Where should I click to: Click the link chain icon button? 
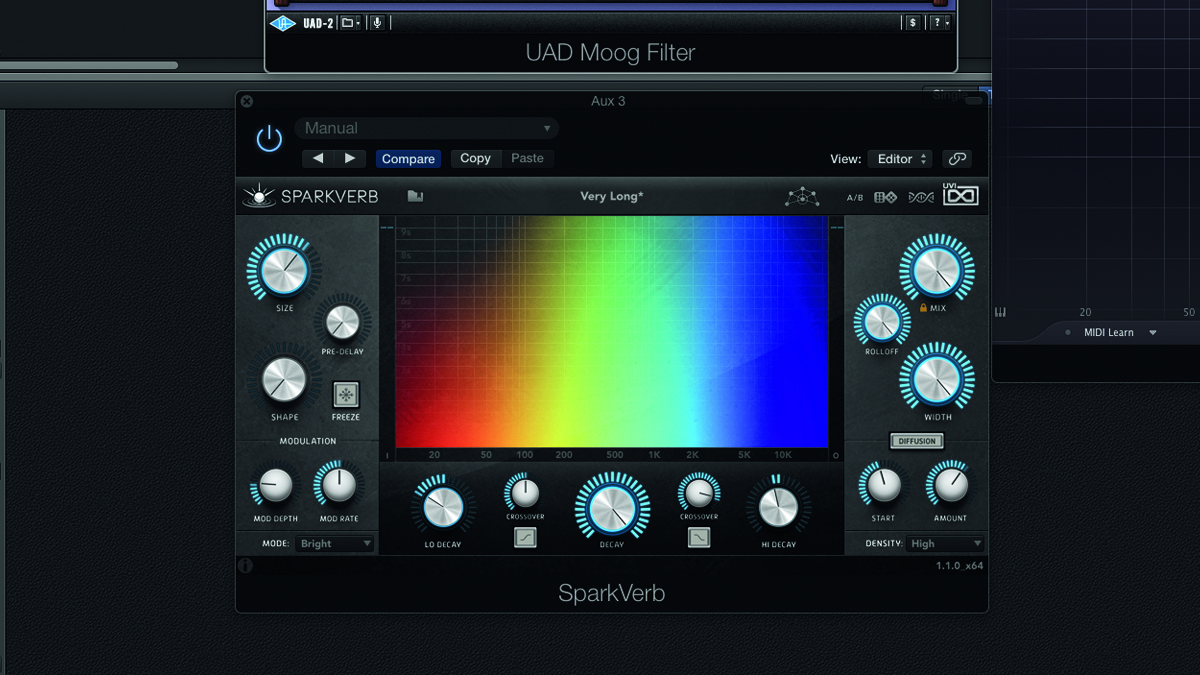(x=957, y=159)
